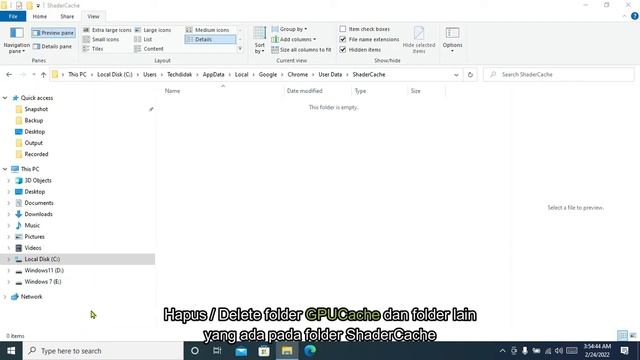Open Backup folder in Quick access

click(33, 120)
